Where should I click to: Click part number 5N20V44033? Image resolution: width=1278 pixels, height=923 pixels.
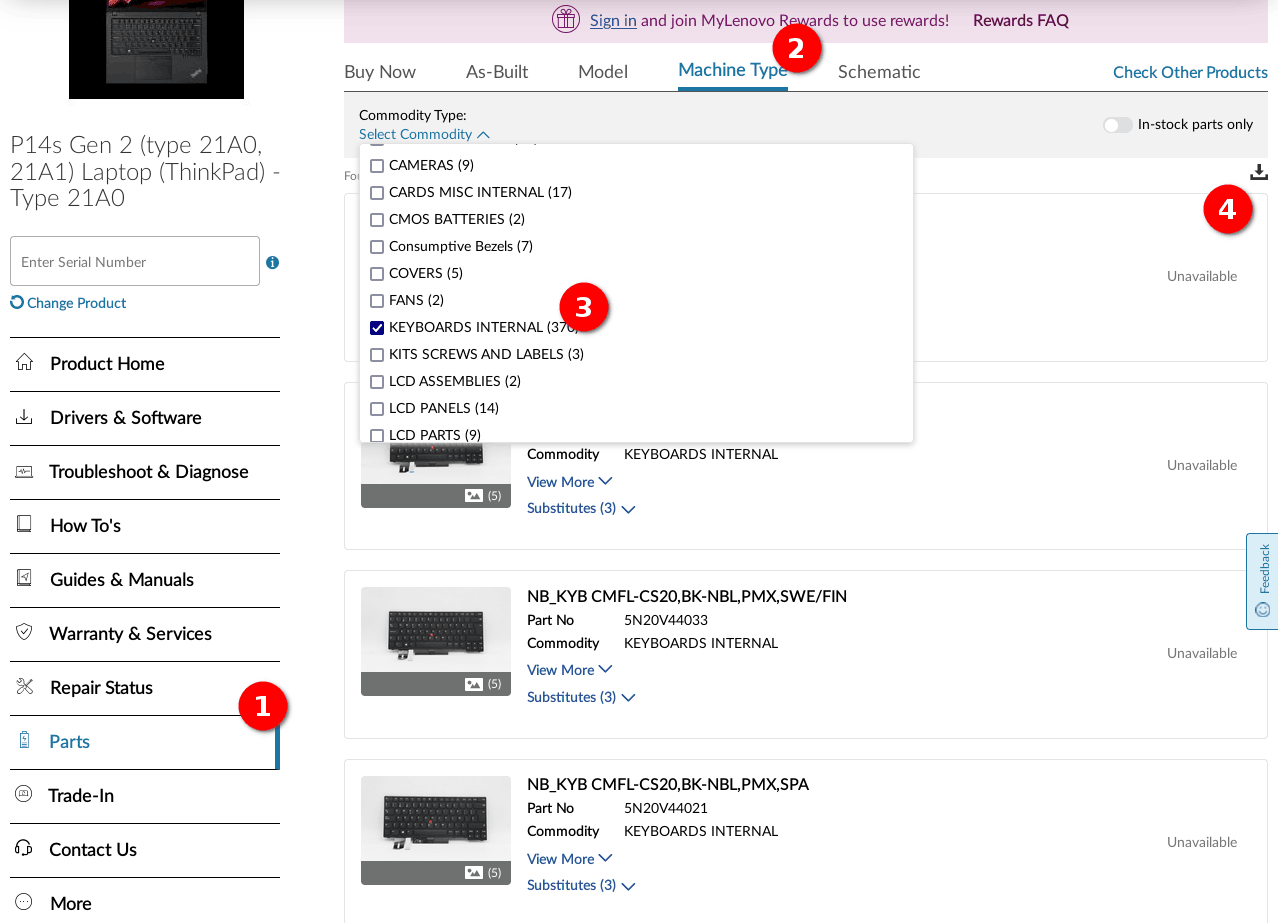(666, 620)
